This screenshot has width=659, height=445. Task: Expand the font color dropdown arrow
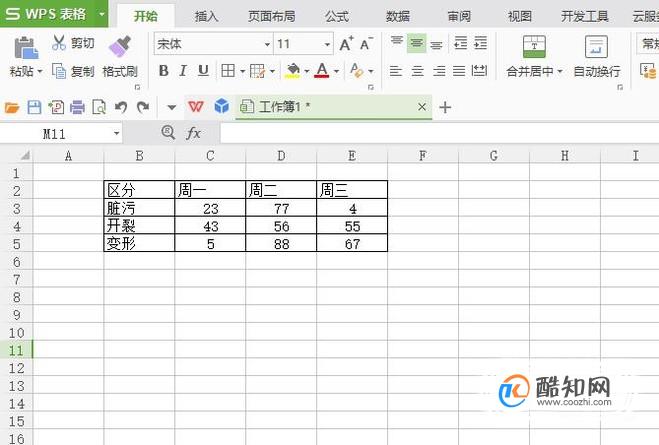[x=336, y=71]
